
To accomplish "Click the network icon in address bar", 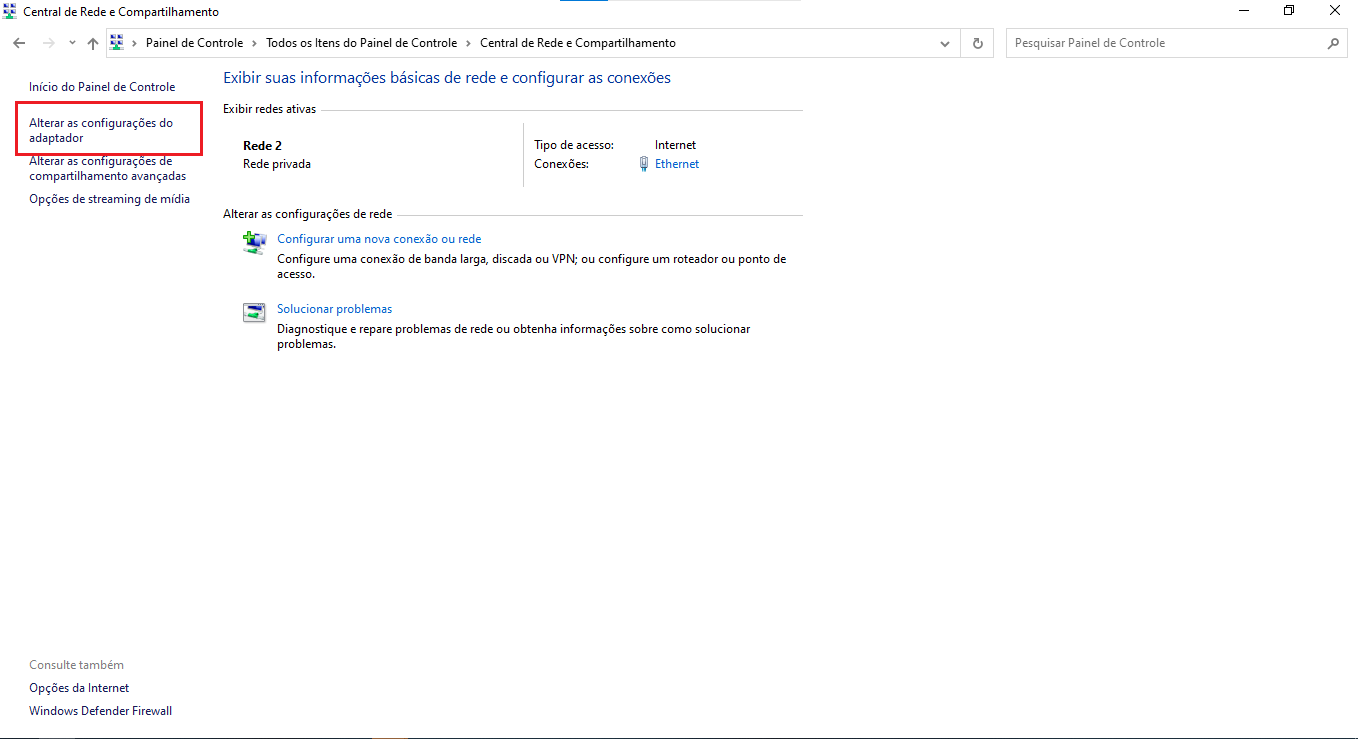I will click(x=117, y=43).
